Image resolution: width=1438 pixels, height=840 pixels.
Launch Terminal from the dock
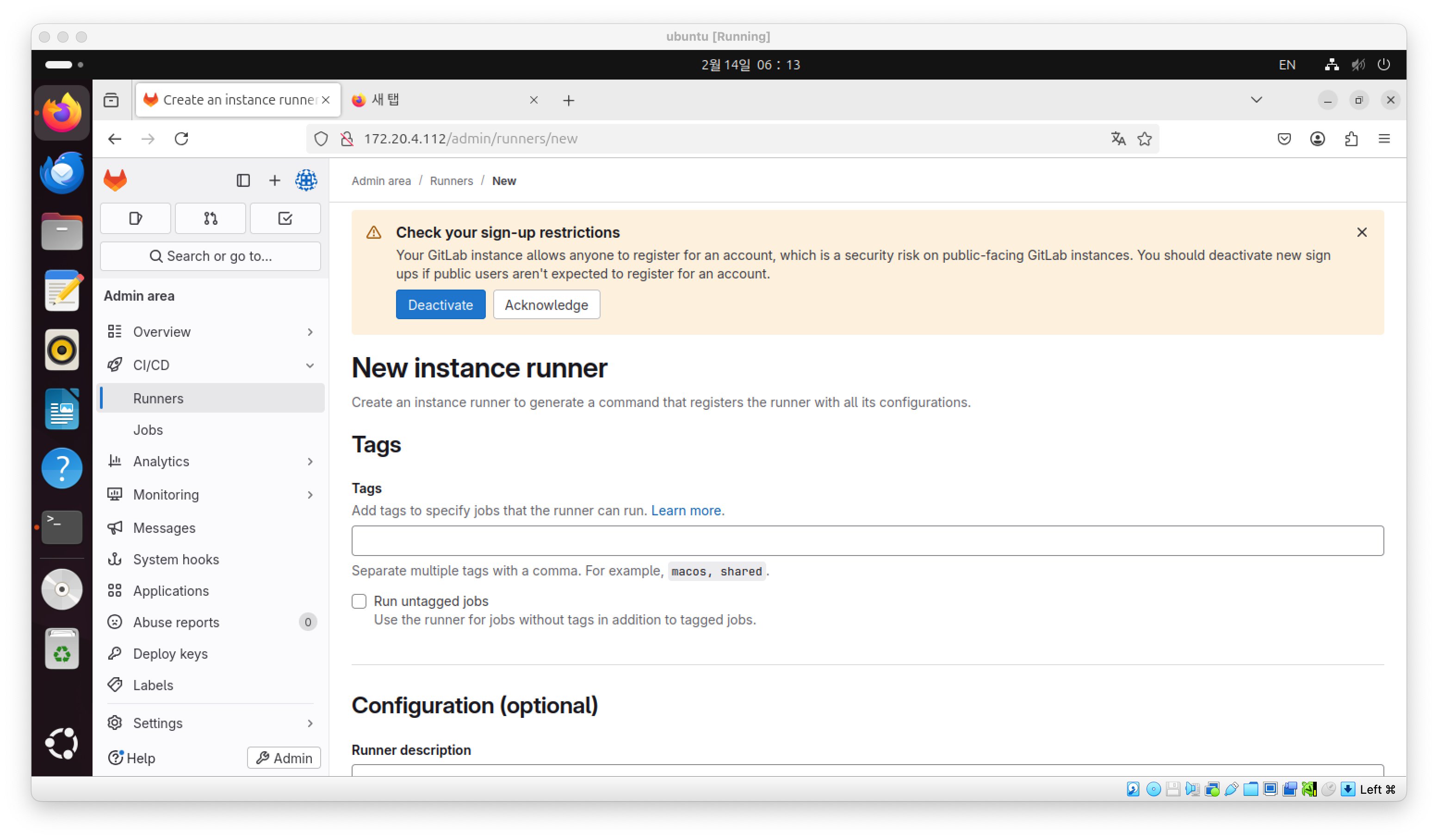pyautogui.click(x=62, y=527)
